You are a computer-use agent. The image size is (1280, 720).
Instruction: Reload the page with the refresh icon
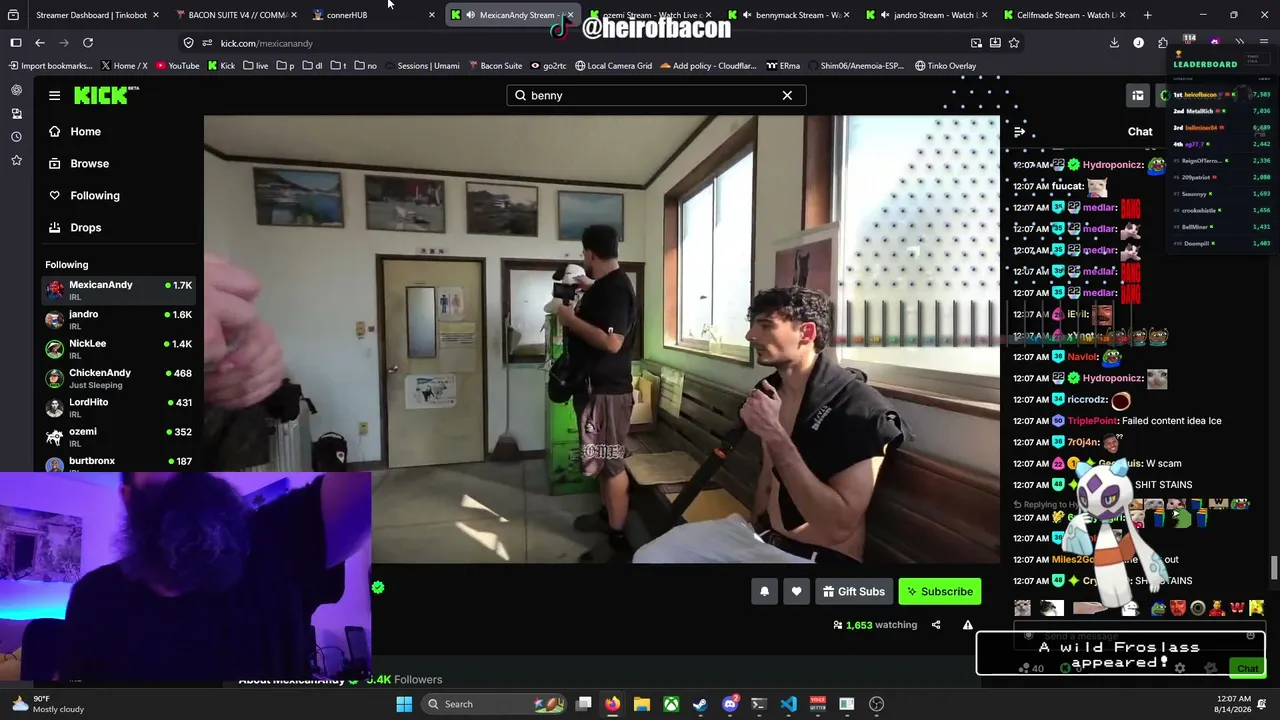[x=88, y=43]
